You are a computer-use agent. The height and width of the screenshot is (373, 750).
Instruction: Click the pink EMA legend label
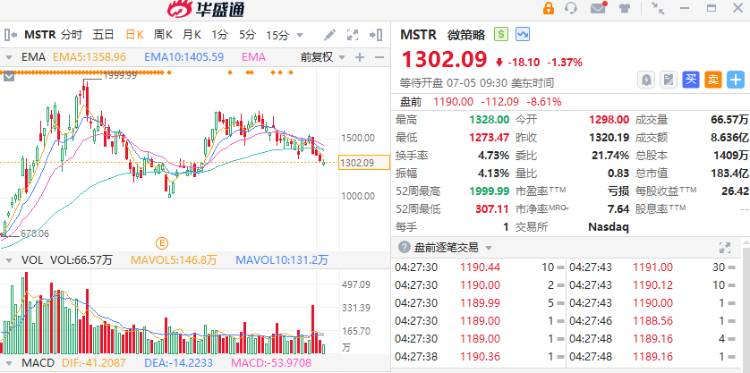254,57
